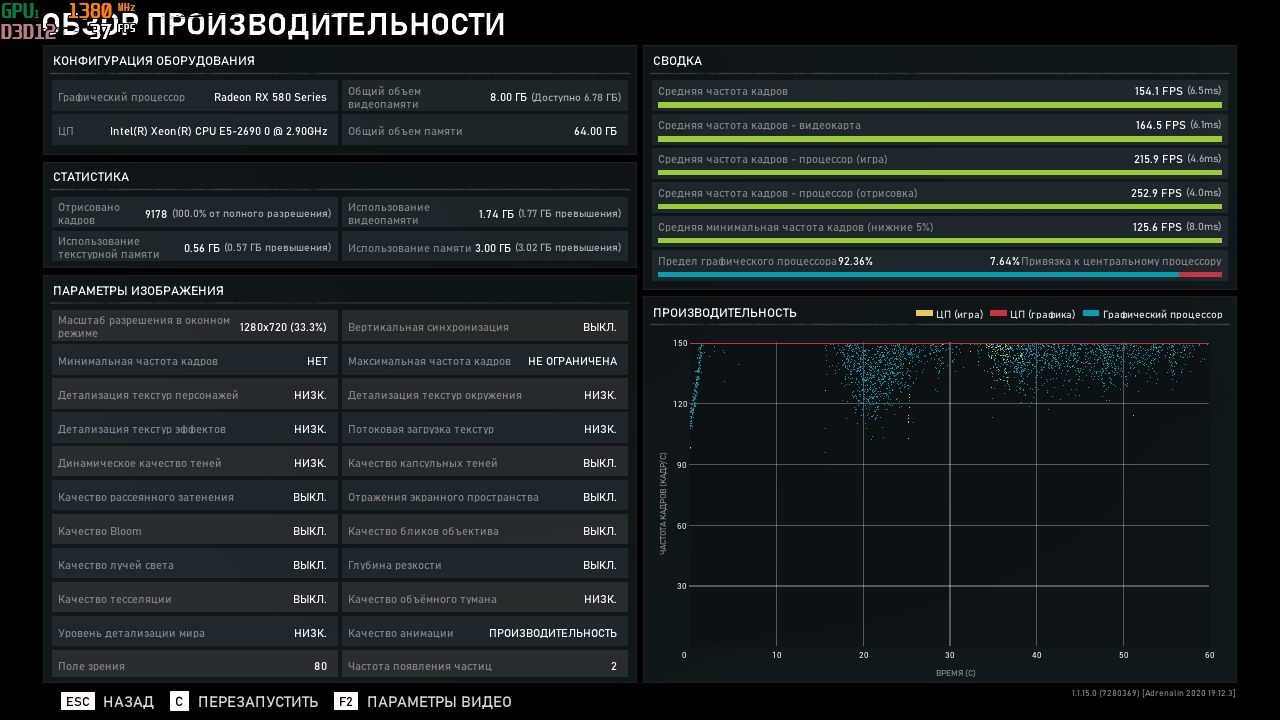Screen dimensions: 1280x720
Task: Select the Вертикальная синхронизация row
Action: (x=484, y=327)
